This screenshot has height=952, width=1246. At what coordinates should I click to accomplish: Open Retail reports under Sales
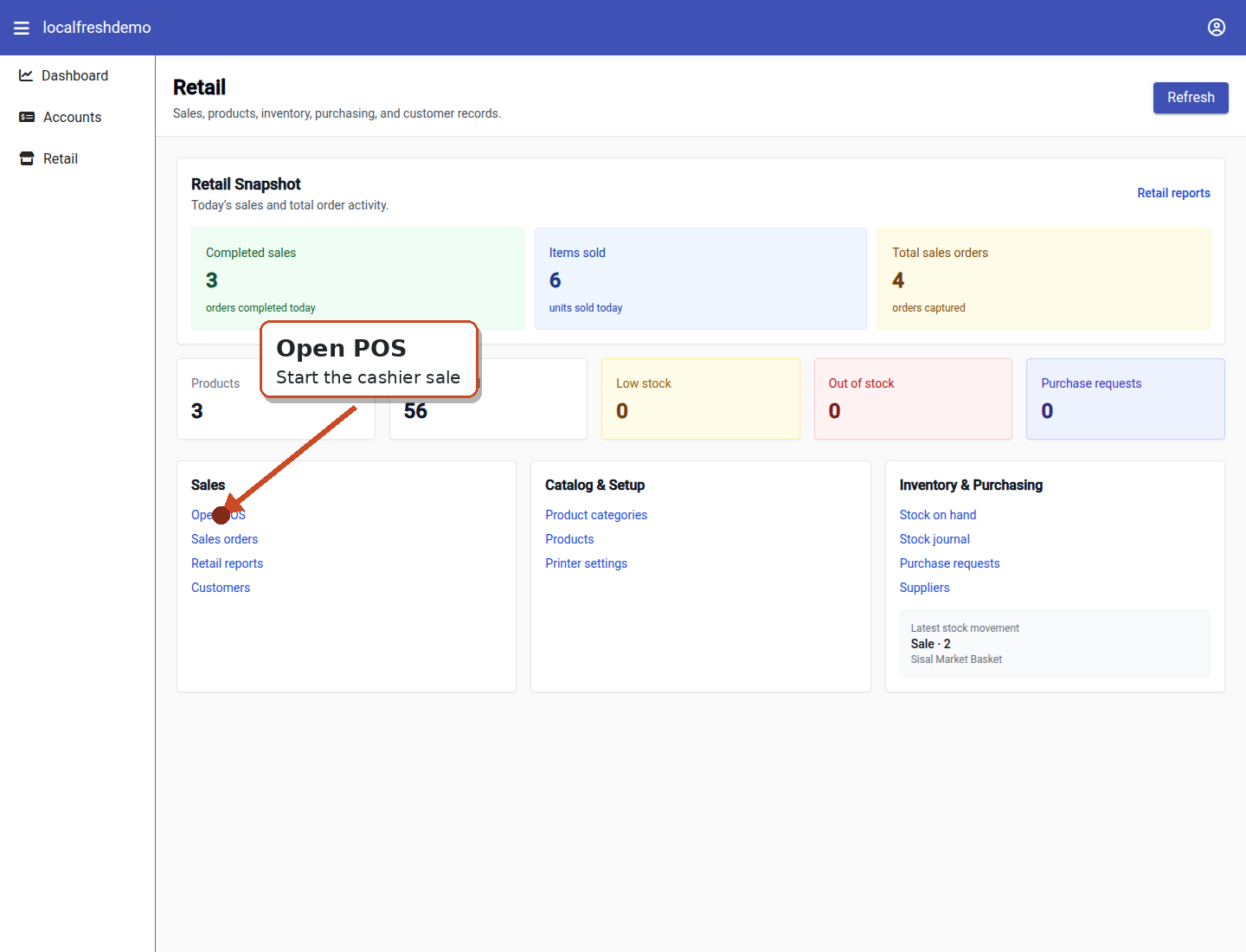click(x=227, y=563)
